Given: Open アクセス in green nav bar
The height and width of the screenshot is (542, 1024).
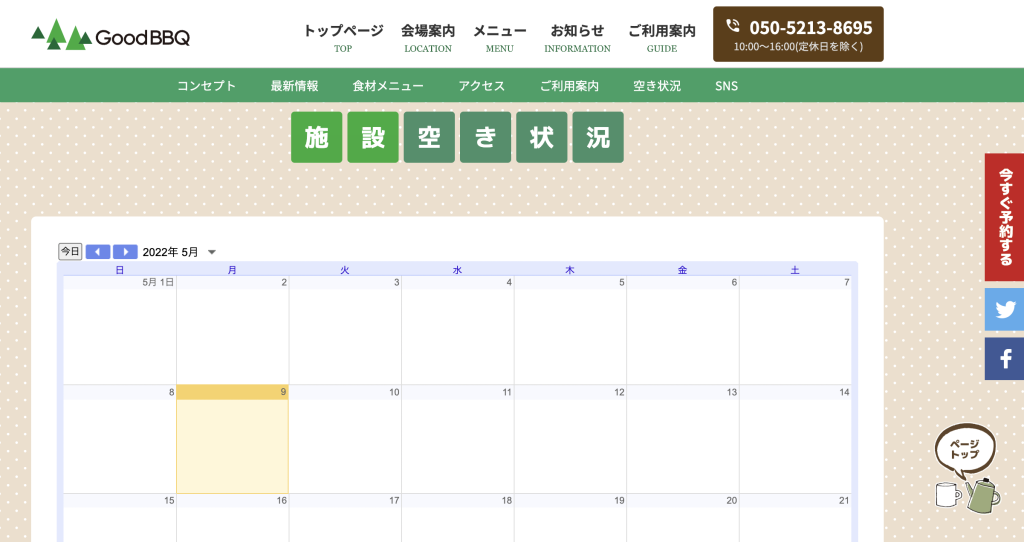Looking at the screenshot, I should (x=481, y=86).
